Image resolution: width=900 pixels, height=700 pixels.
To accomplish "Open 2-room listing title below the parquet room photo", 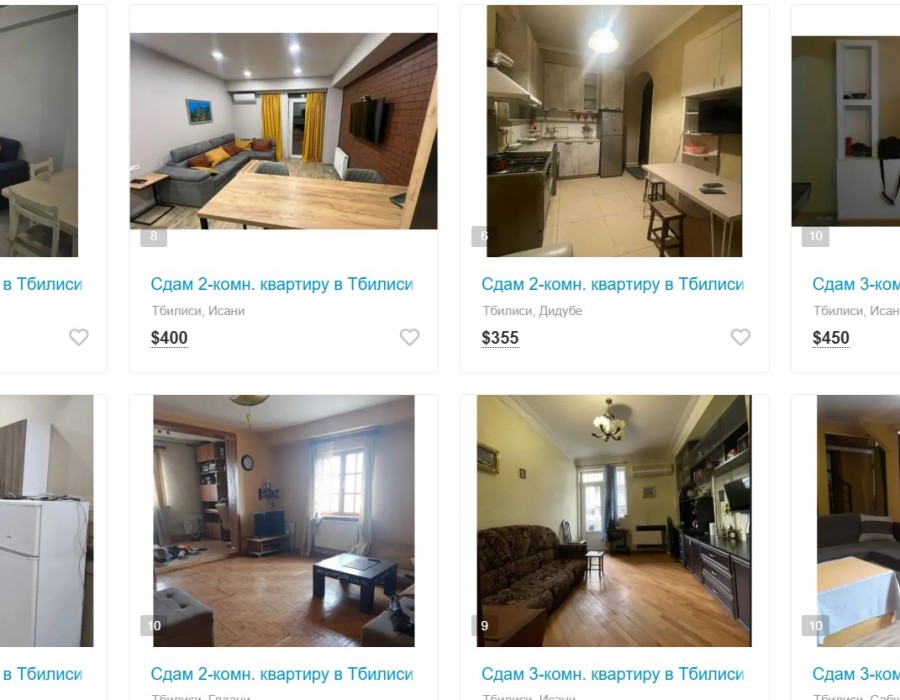I will (x=282, y=674).
